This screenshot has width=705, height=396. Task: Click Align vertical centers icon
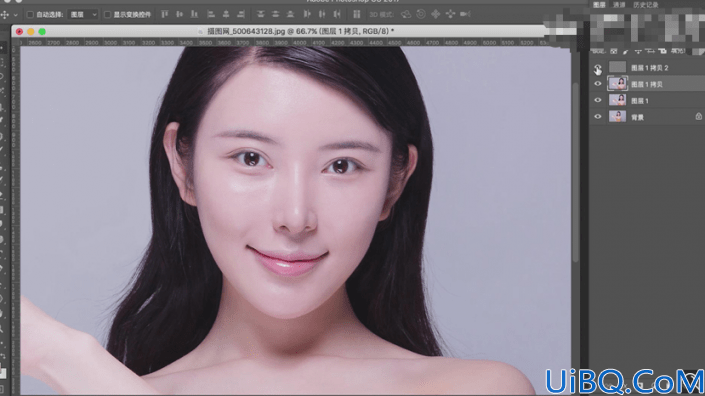(179, 14)
